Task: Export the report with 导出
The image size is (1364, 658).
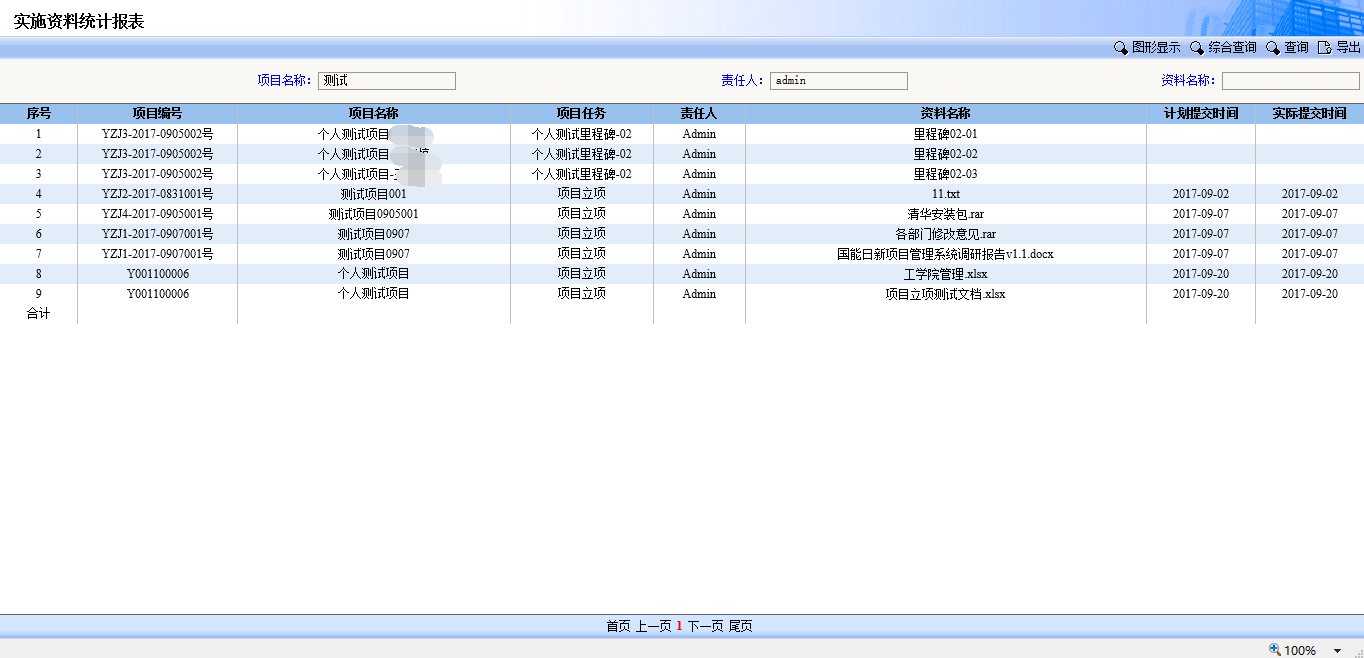Action: (1339, 48)
